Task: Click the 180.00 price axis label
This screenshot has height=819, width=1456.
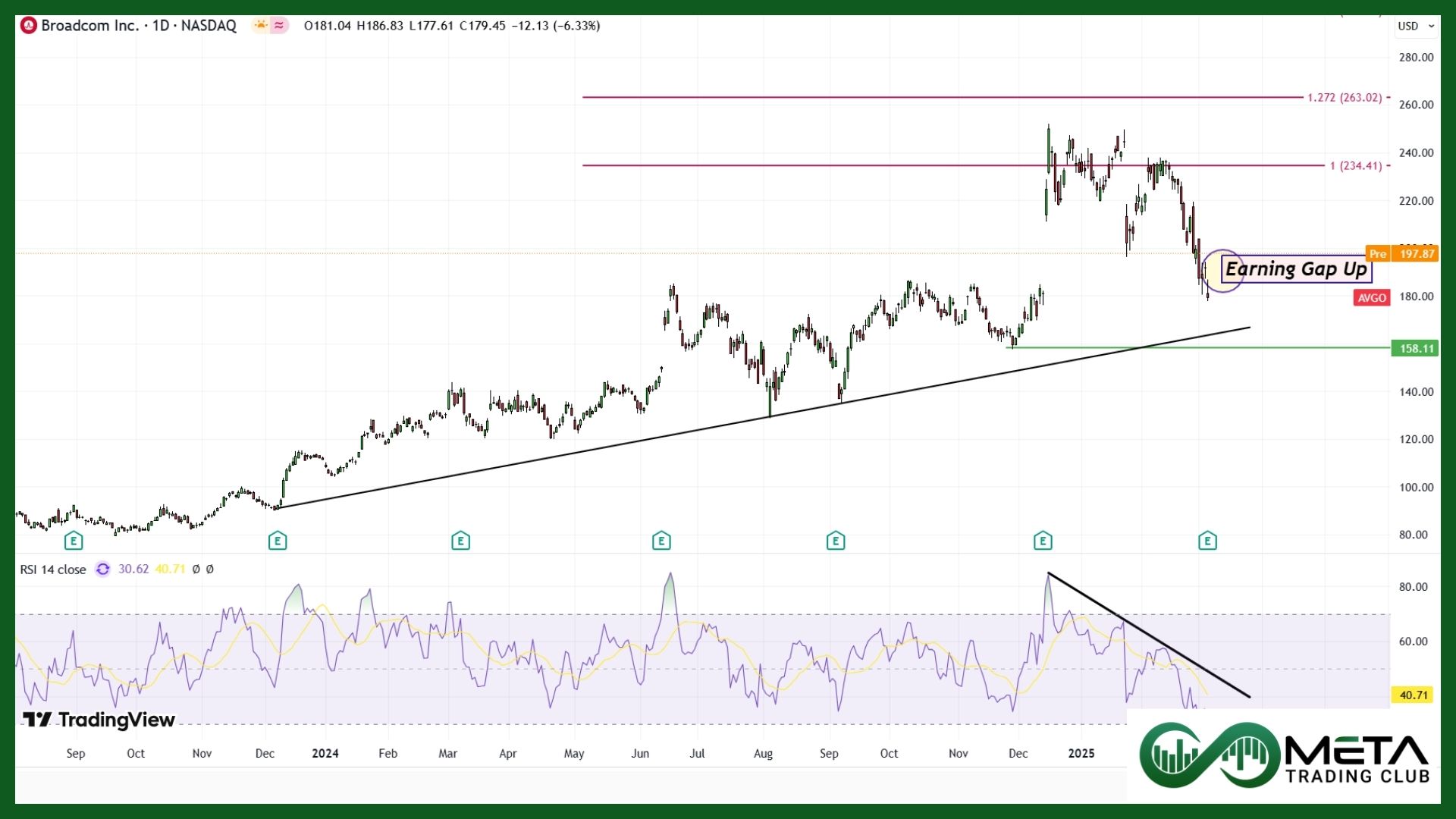Action: (1416, 297)
